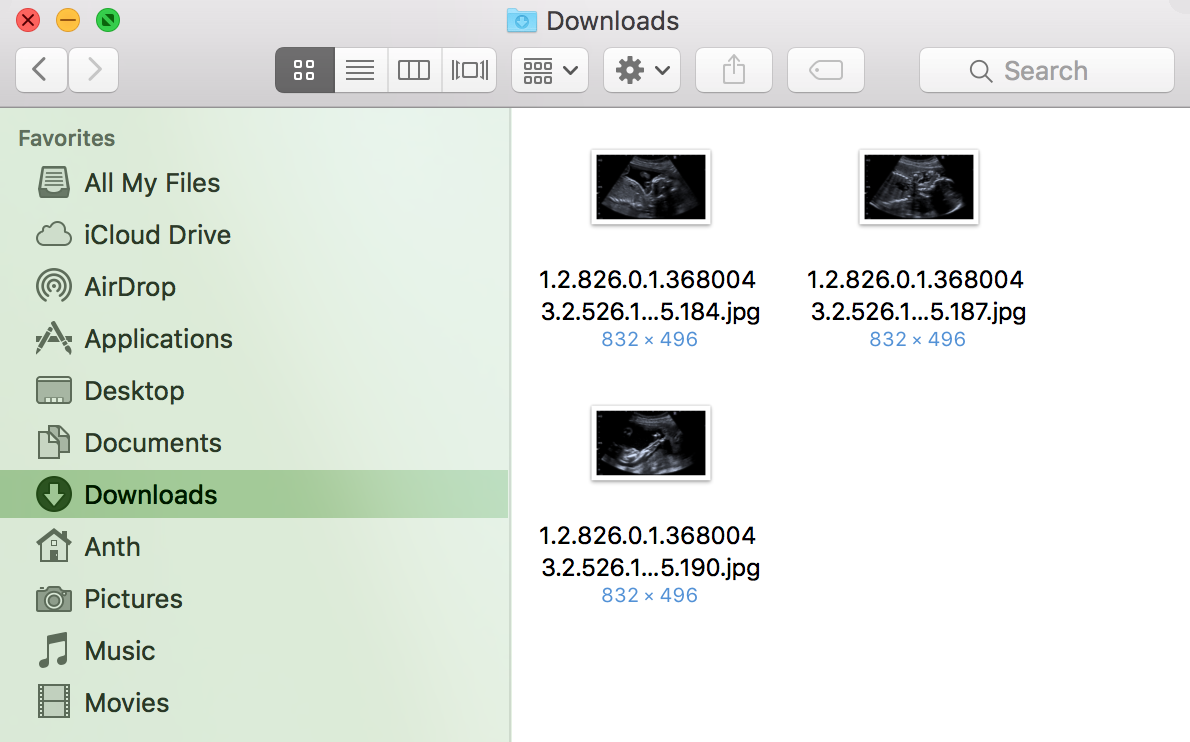Click the Pictures camera icon
This screenshot has height=742, width=1190.
pyautogui.click(x=54, y=599)
